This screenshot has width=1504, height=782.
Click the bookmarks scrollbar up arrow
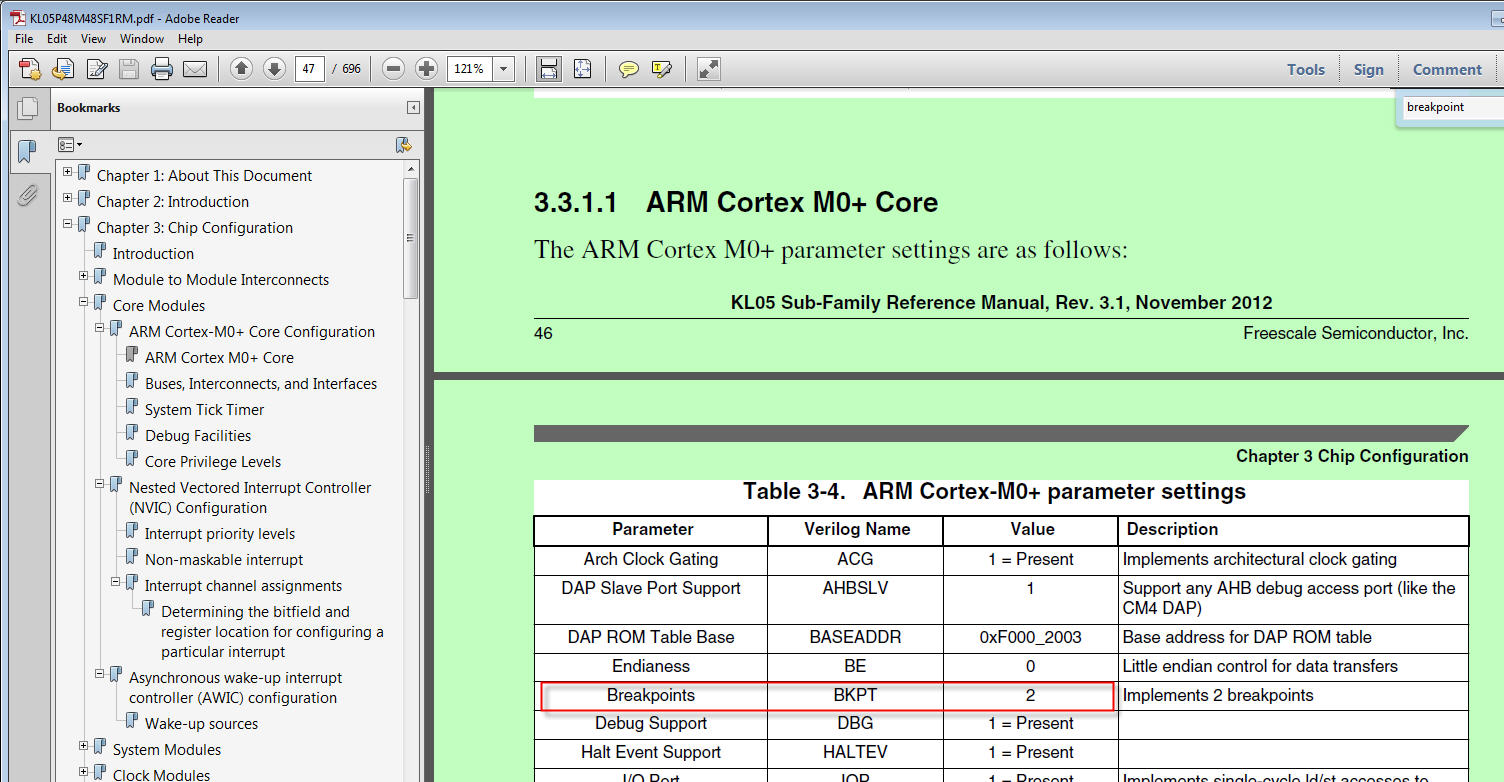click(x=411, y=169)
